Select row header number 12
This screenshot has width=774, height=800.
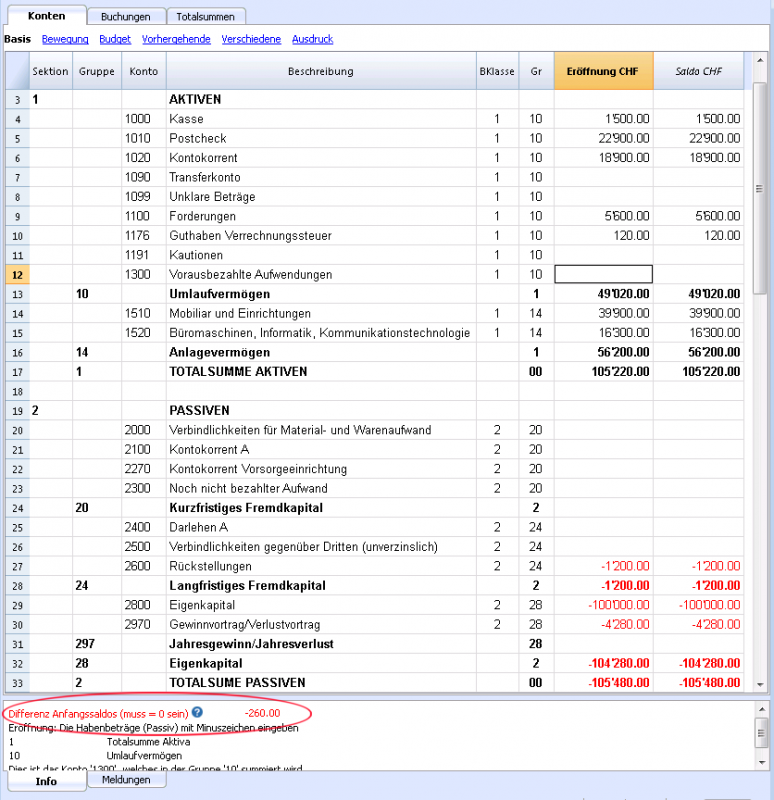click(x=17, y=275)
